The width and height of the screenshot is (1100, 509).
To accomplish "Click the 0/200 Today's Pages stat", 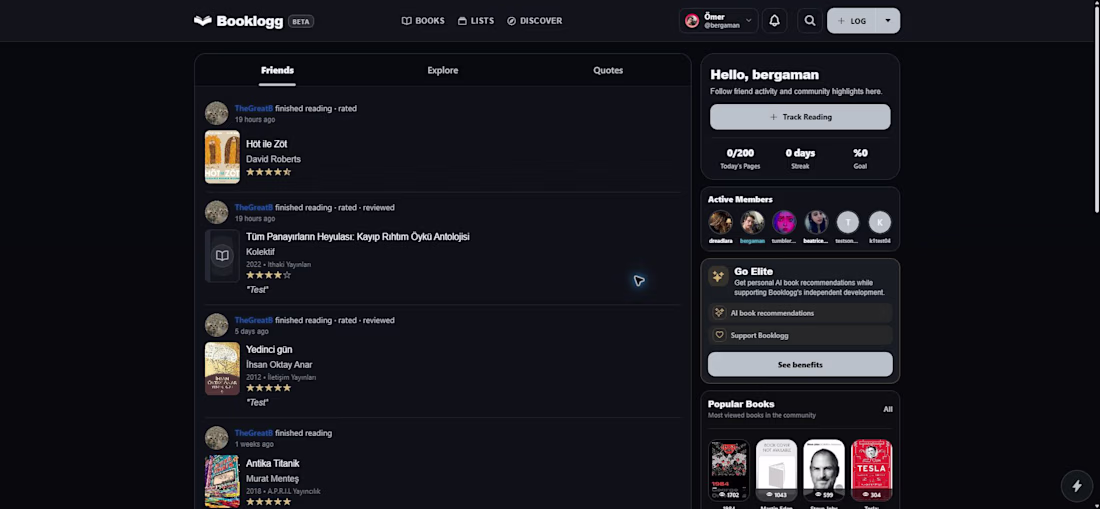I will [740, 158].
